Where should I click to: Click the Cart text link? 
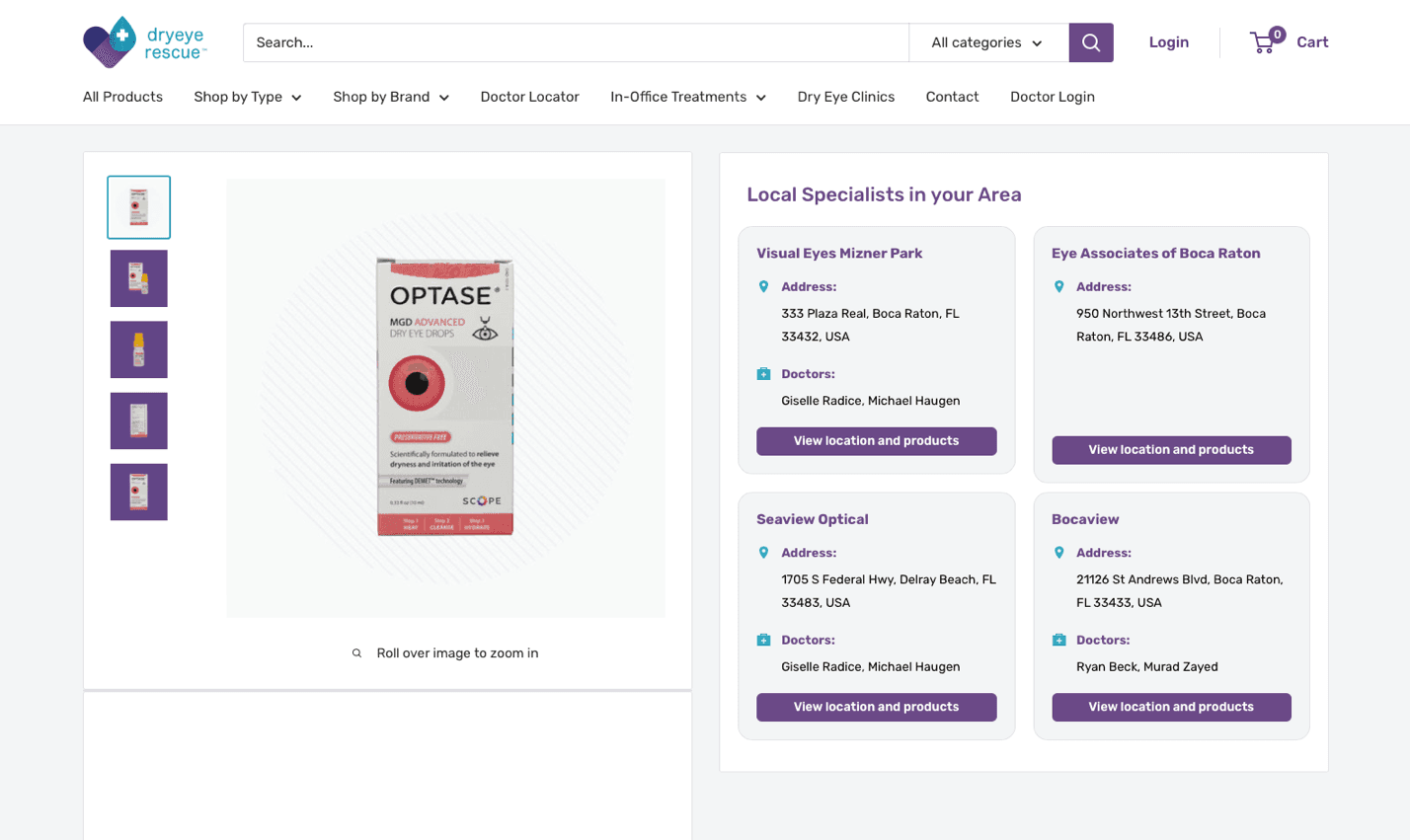[x=1312, y=42]
